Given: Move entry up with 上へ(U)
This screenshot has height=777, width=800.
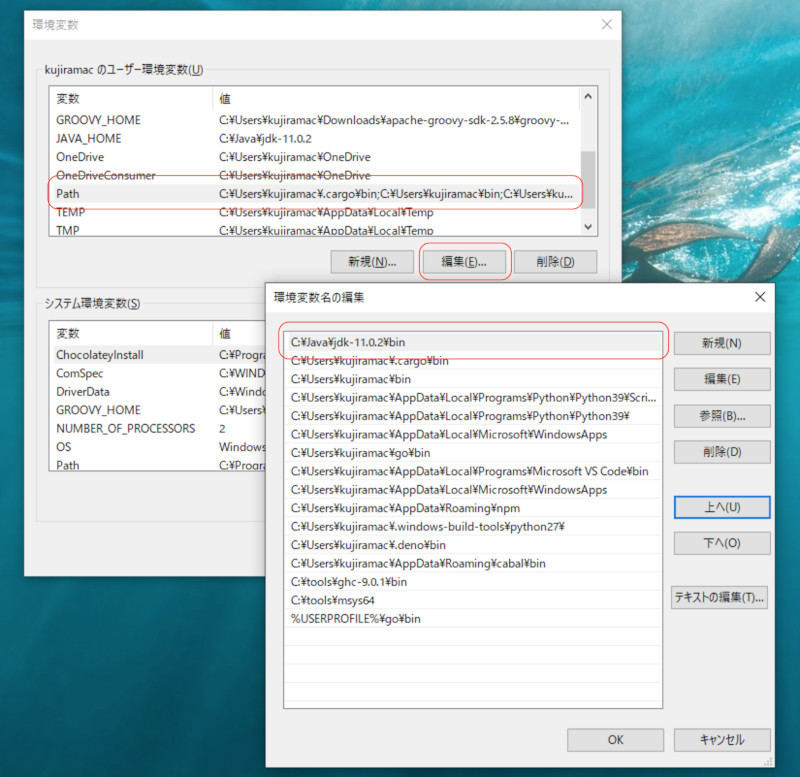Looking at the screenshot, I should pyautogui.click(x=721, y=507).
